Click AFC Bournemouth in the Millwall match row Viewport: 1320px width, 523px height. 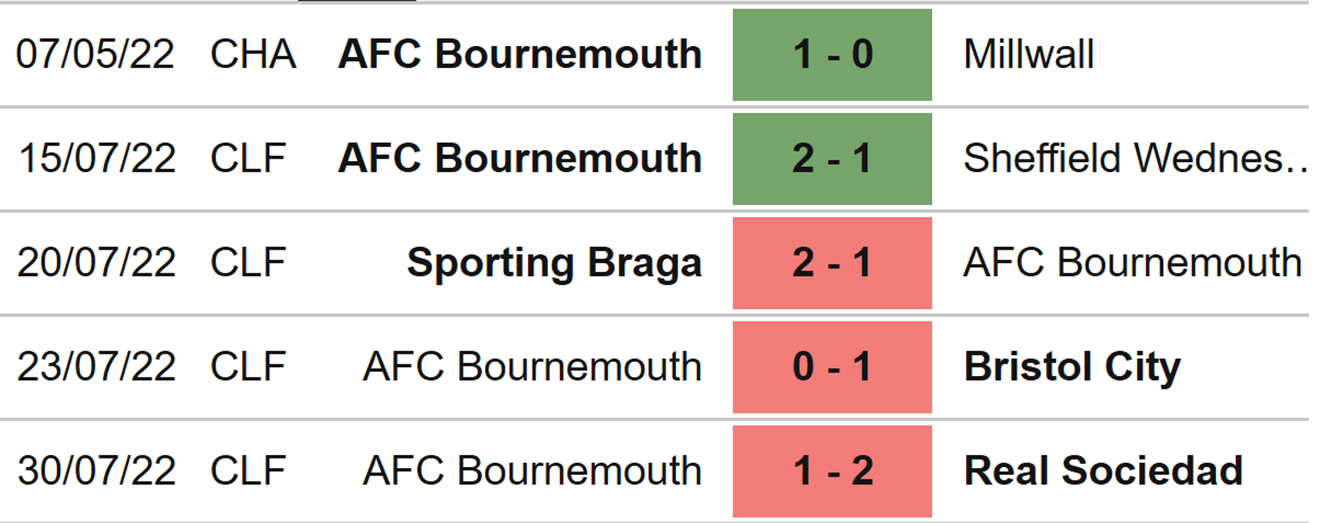[520, 55]
